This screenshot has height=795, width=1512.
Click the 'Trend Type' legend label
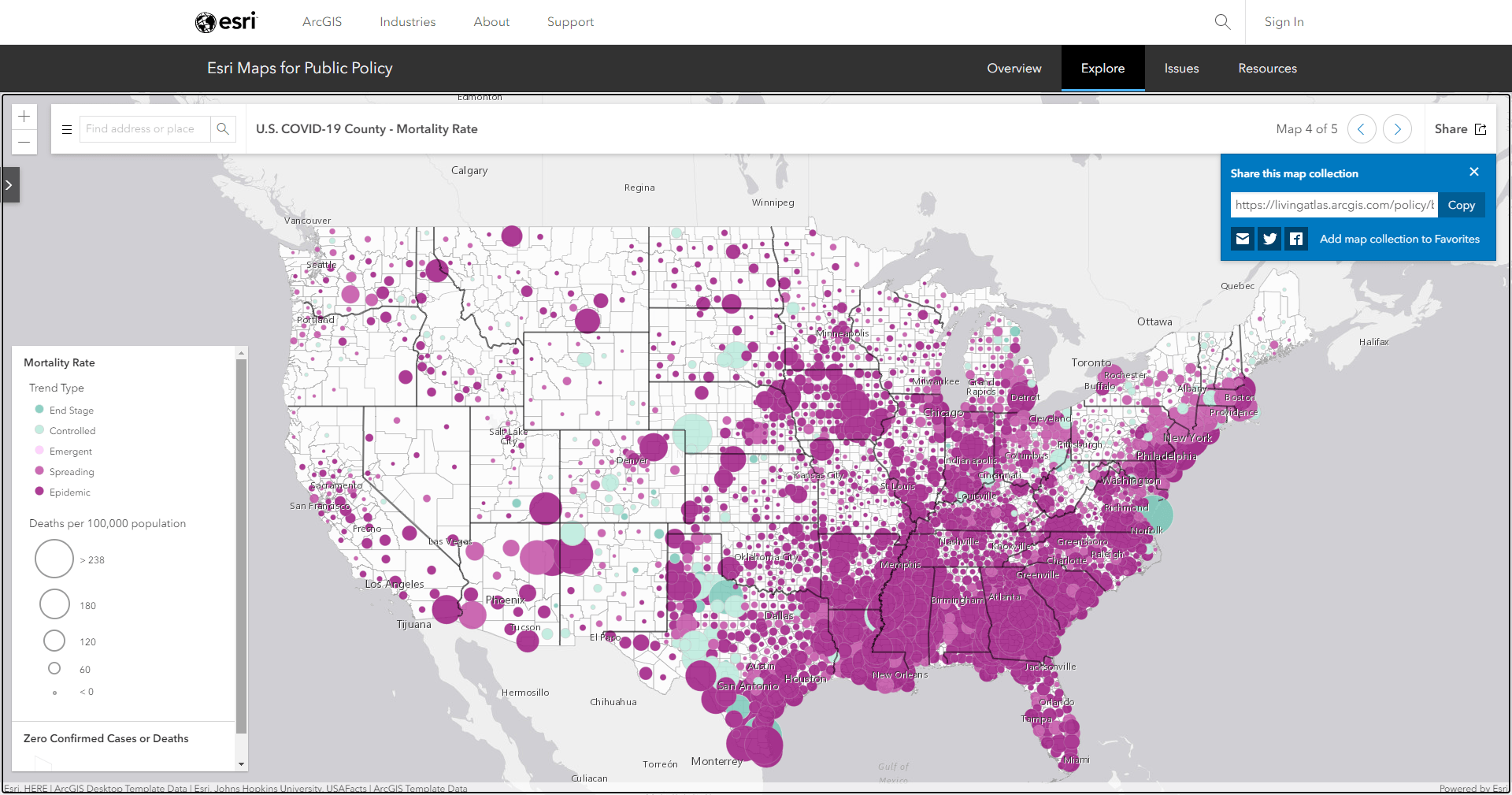click(57, 388)
